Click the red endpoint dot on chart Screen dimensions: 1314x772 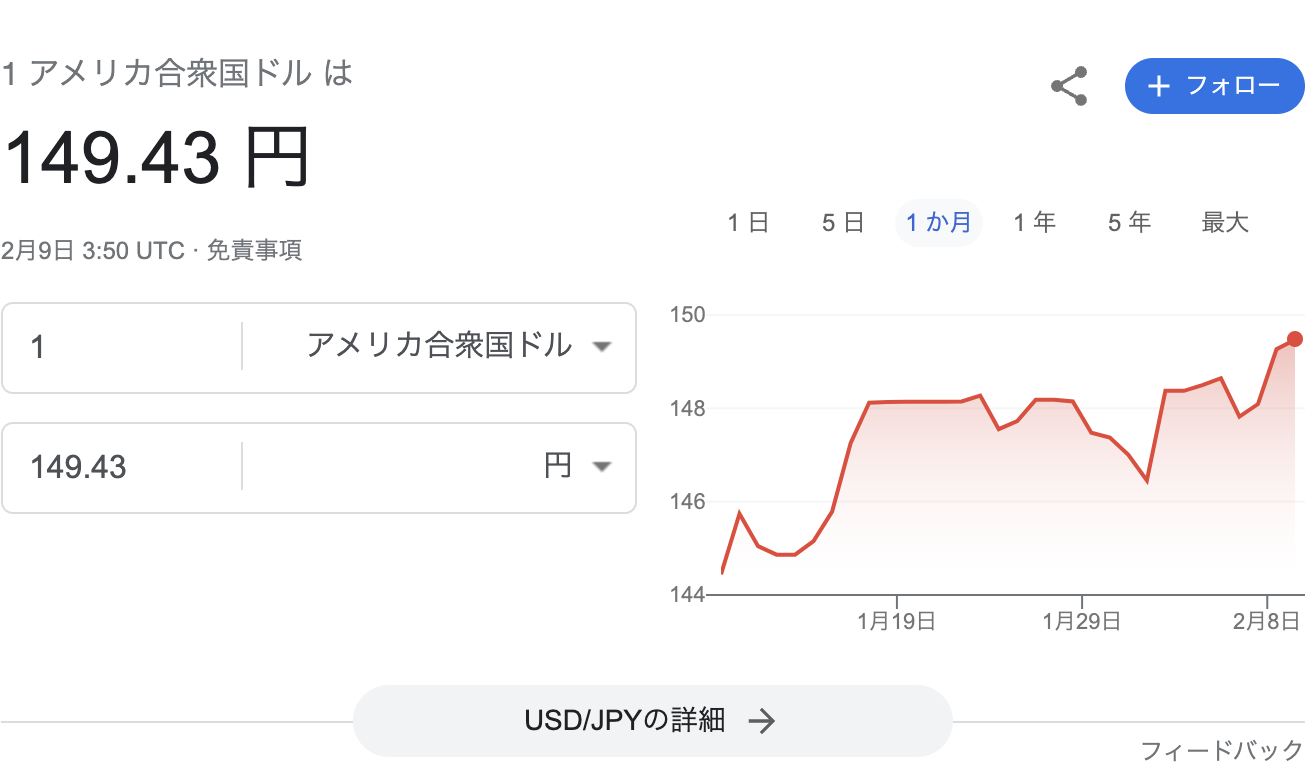pos(1295,339)
